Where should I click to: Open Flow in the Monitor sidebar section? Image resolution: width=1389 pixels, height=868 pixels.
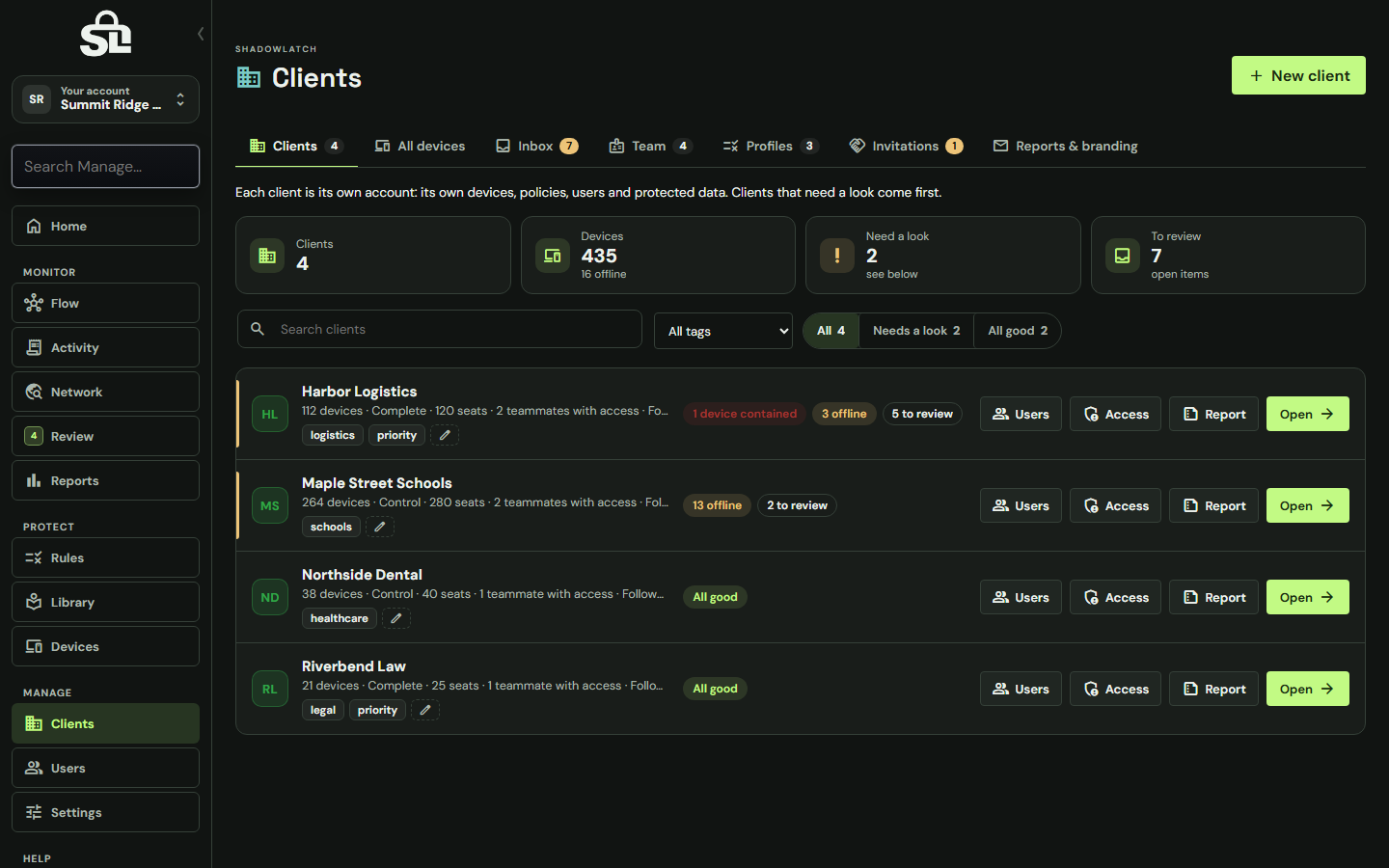coord(105,303)
